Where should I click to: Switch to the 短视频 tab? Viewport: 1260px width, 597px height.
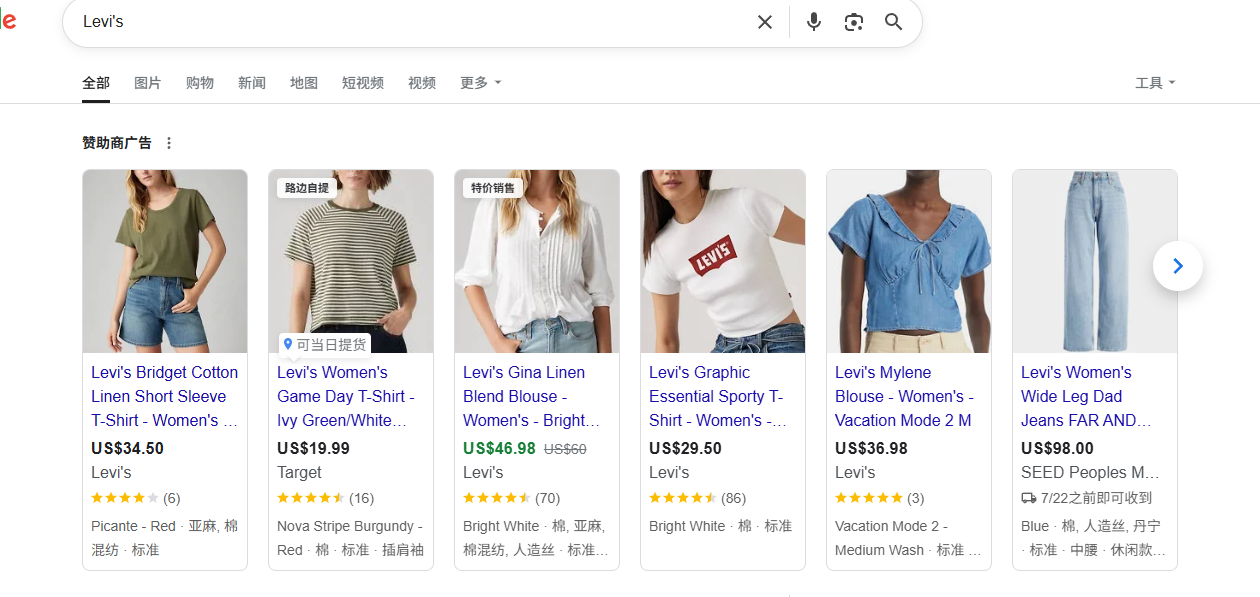363,83
